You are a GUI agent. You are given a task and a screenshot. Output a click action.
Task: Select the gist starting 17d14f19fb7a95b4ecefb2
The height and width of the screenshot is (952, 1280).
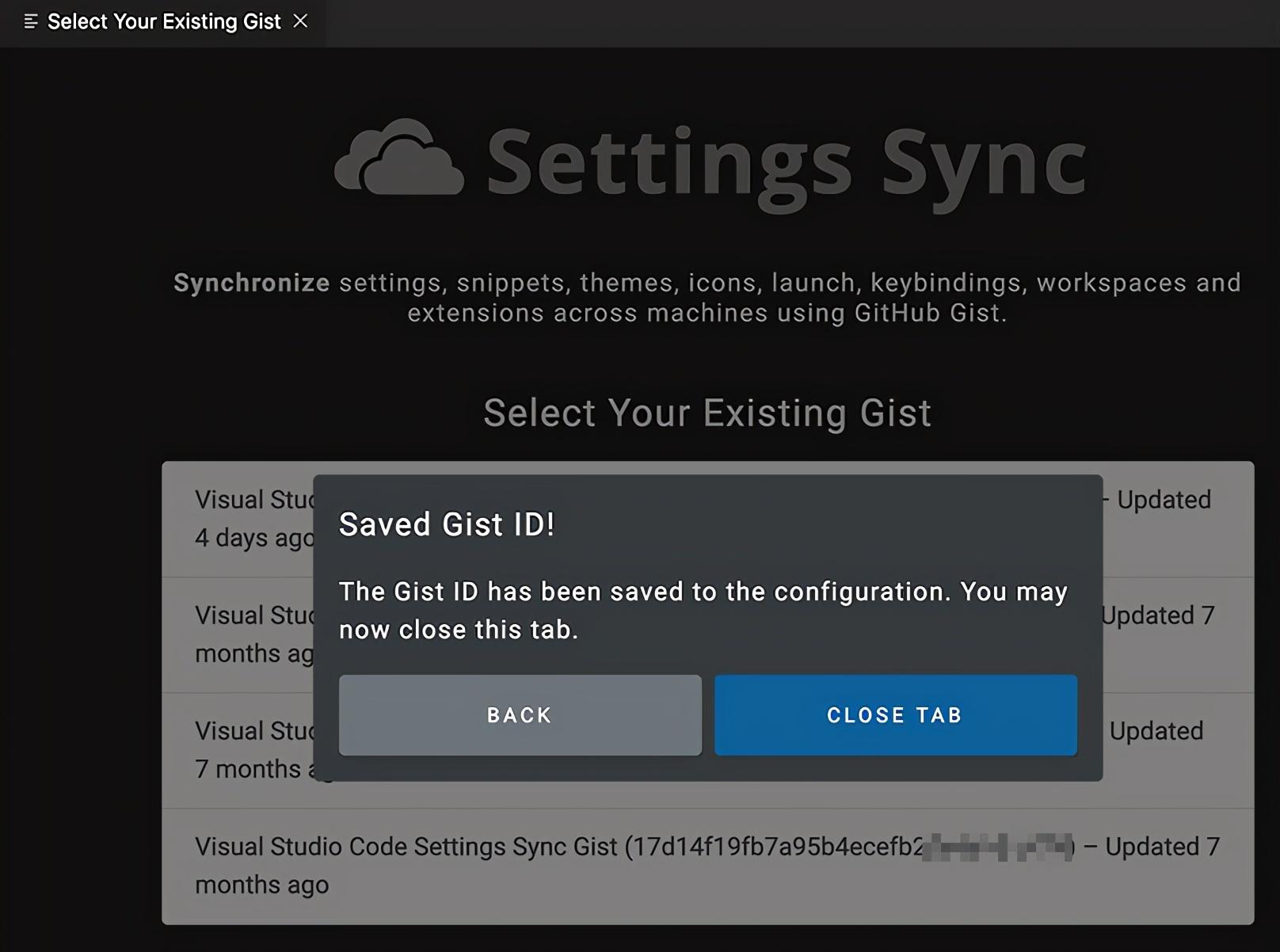click(707, 866)
